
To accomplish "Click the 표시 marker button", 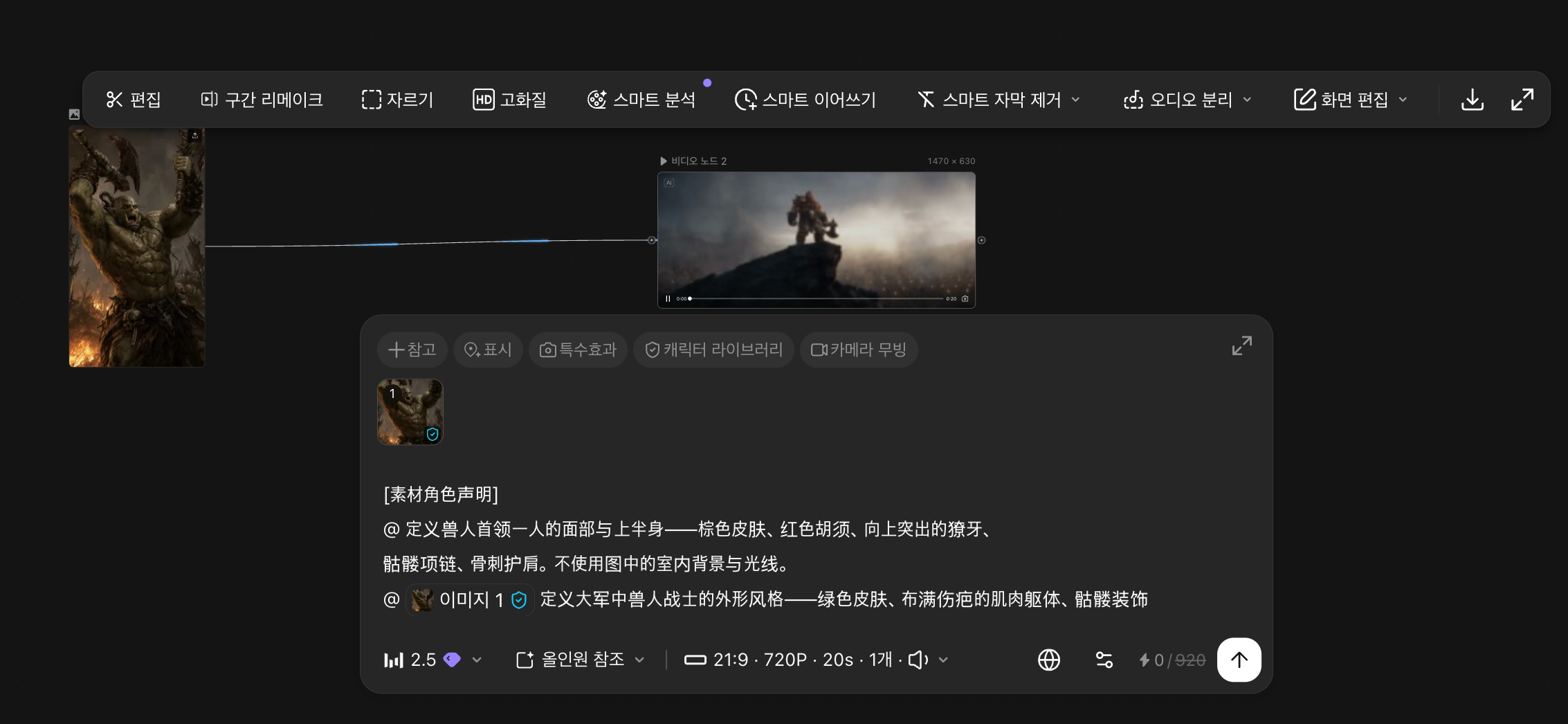I will click(x=488, y=350).
